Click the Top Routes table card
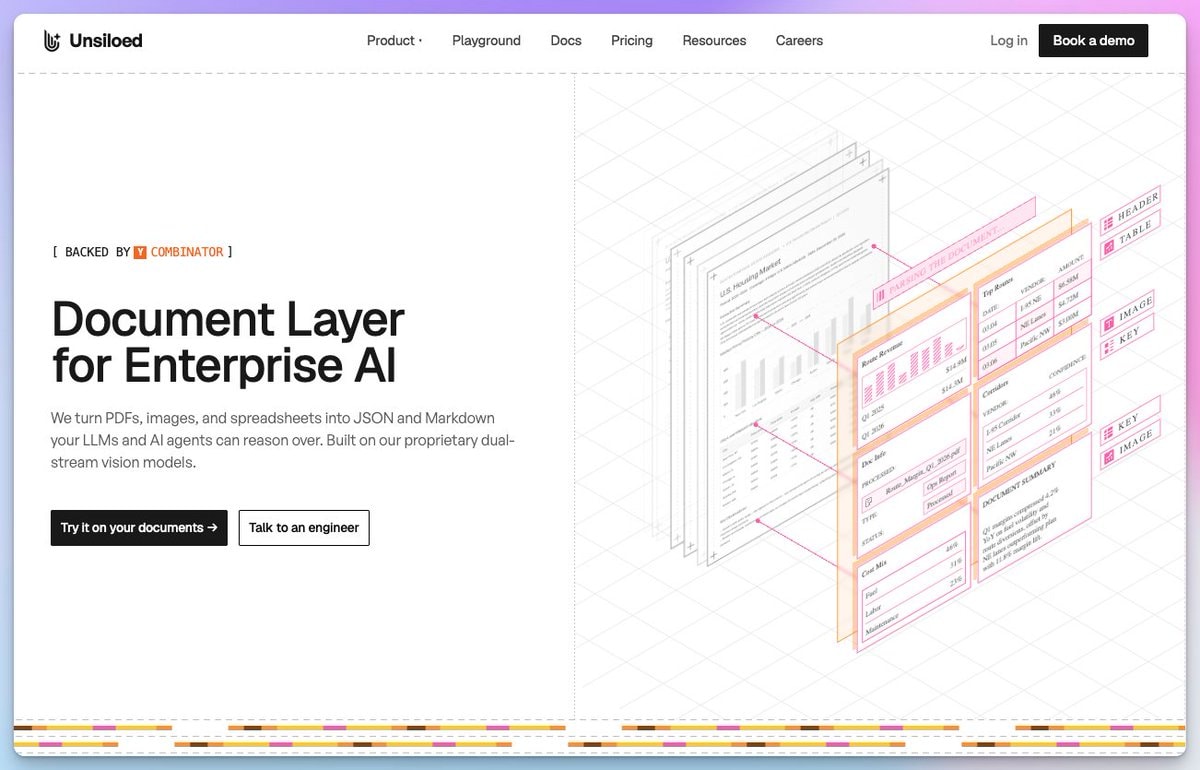Screen dimensions: 1200x770 (1033, 299)
